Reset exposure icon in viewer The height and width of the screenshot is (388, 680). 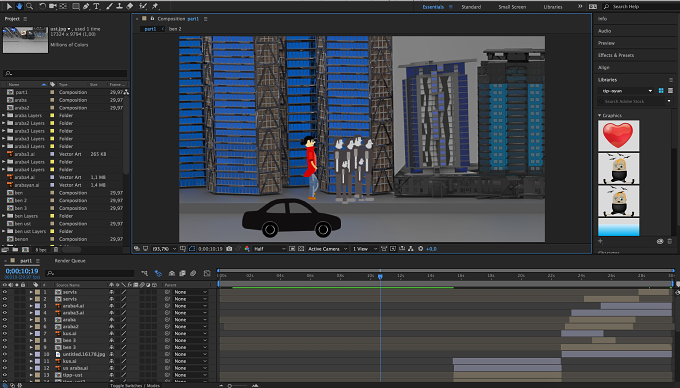pyautogui.click(x=420, y=249)
